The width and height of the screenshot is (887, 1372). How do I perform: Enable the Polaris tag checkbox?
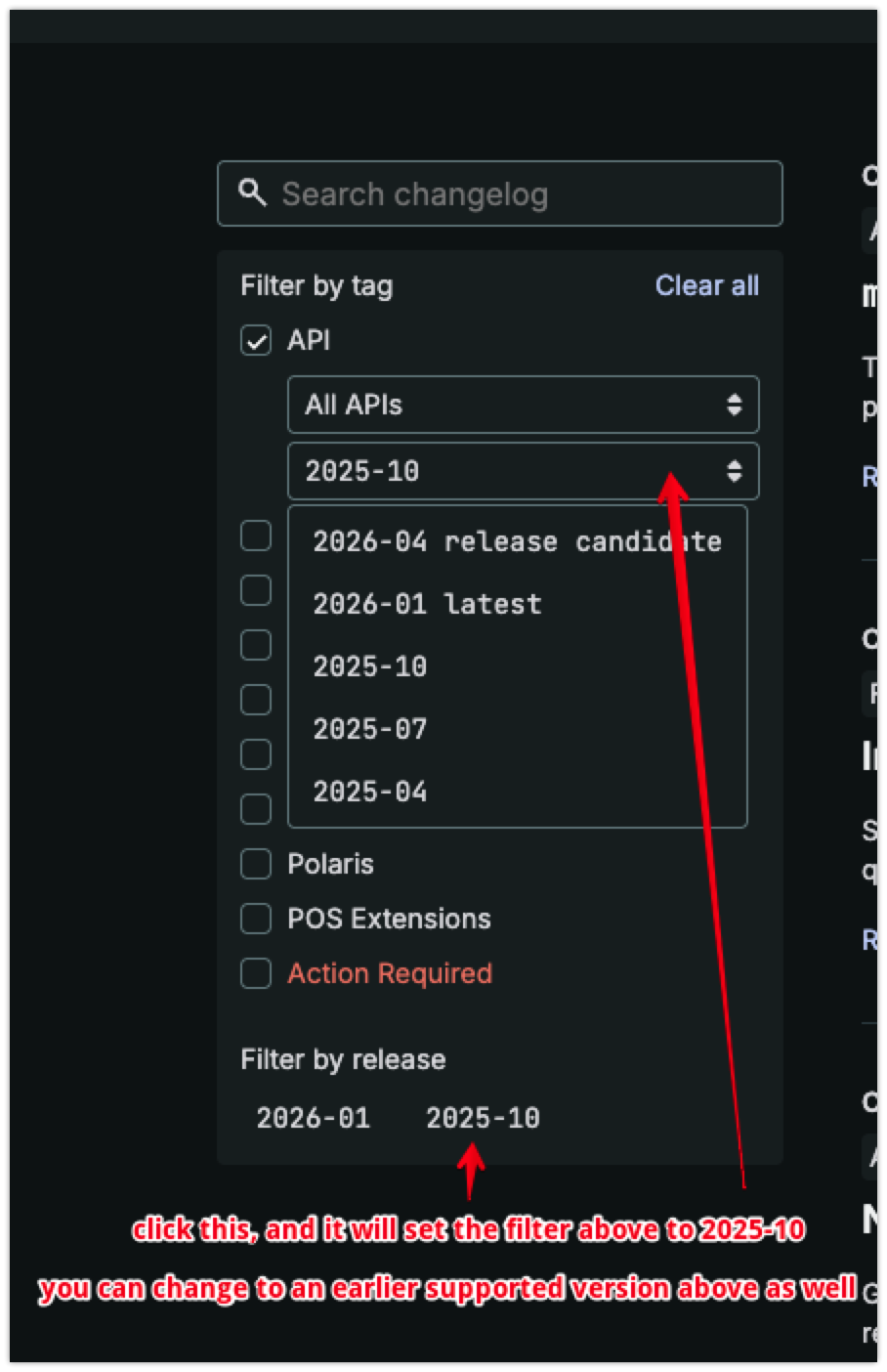click(256, 864)
